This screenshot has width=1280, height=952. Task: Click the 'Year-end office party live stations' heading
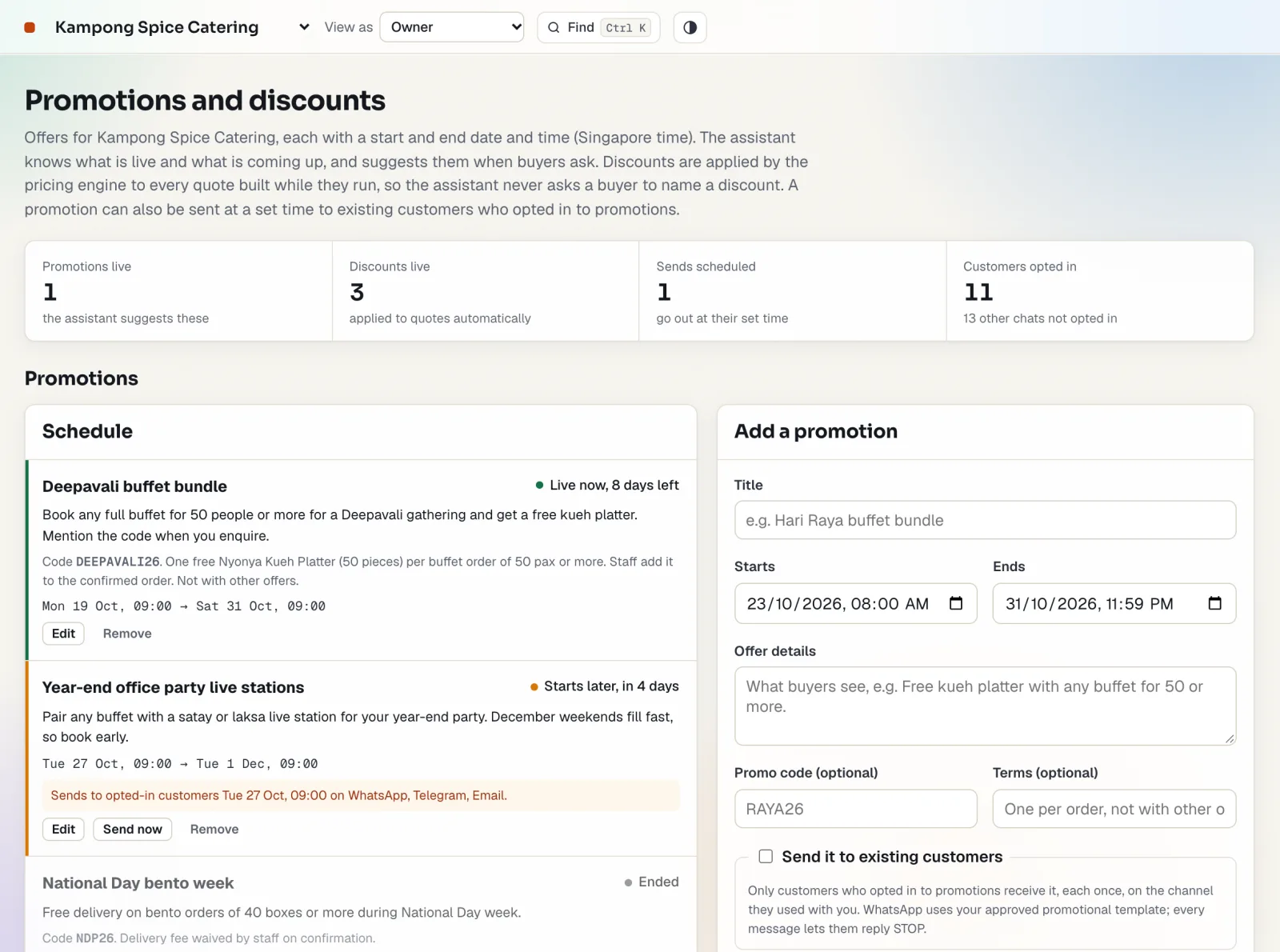pos(173,687)
